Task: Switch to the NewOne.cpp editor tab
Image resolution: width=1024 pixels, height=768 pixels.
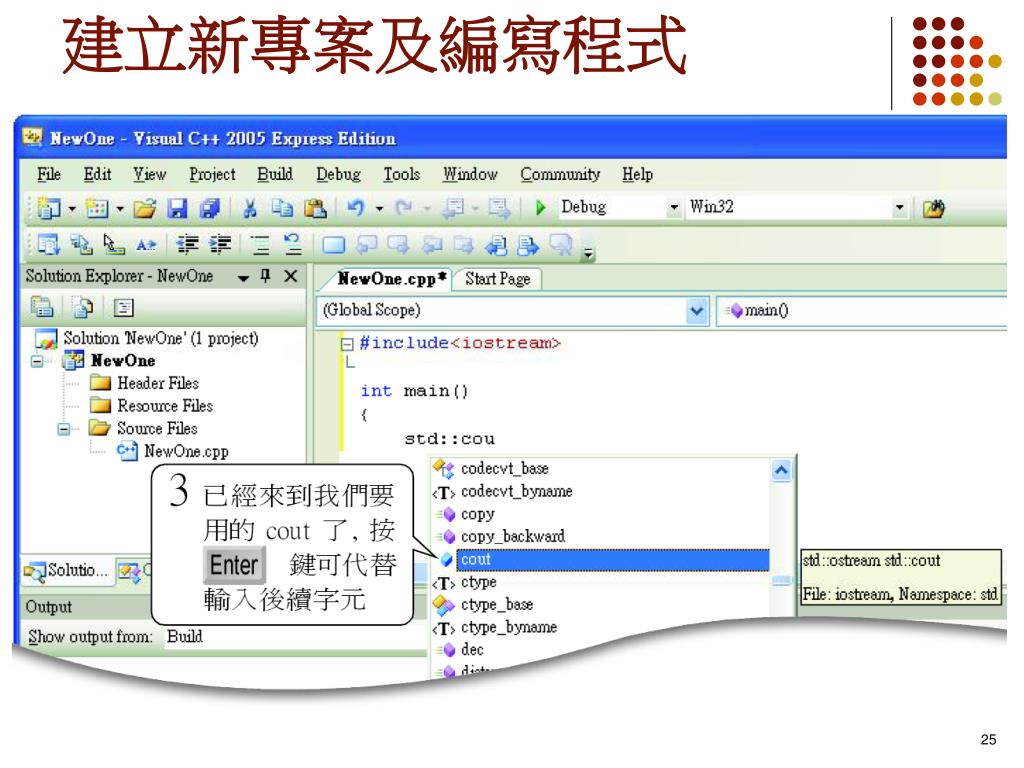Action: click(x=390, y=279)
